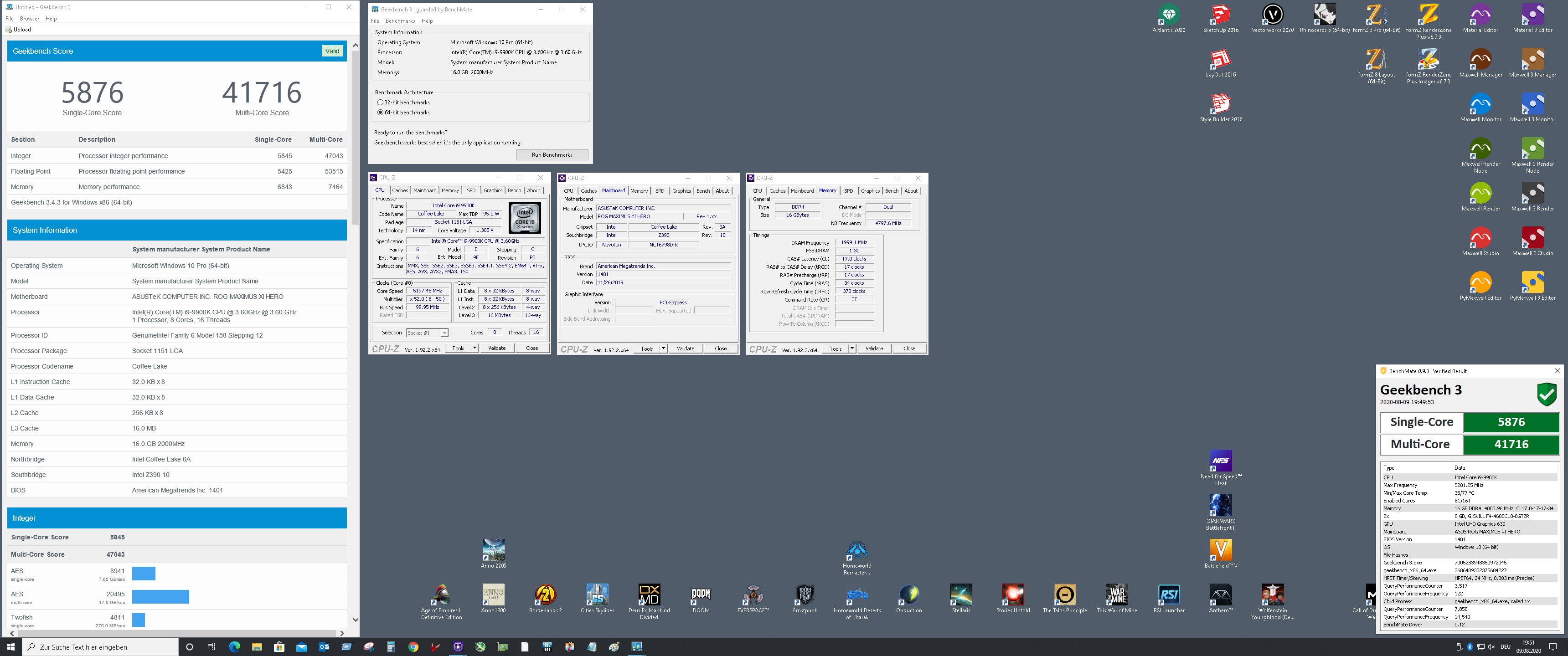Click the Geekbench vertical scrollbar thumb
1568x656 pixels.
356,138
